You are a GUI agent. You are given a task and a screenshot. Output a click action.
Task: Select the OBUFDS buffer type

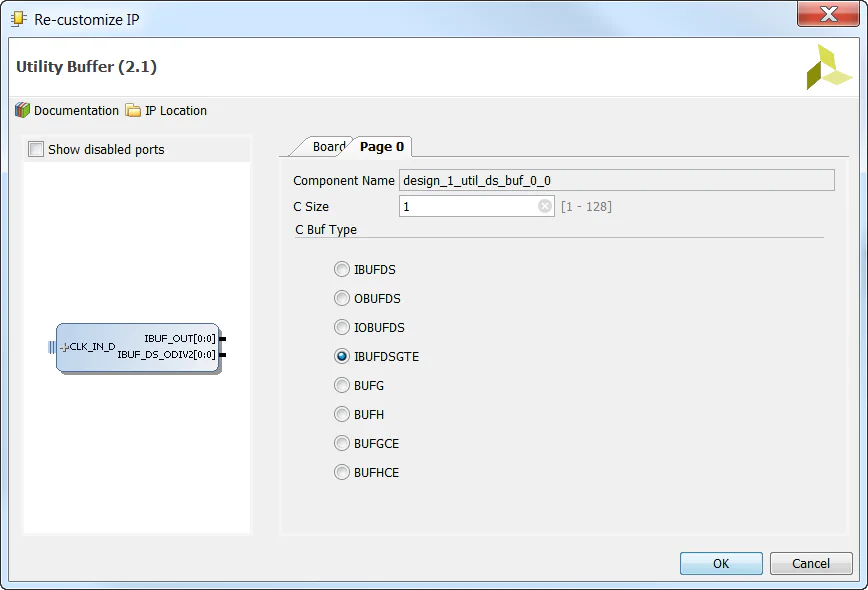click(x=341, y=298)
